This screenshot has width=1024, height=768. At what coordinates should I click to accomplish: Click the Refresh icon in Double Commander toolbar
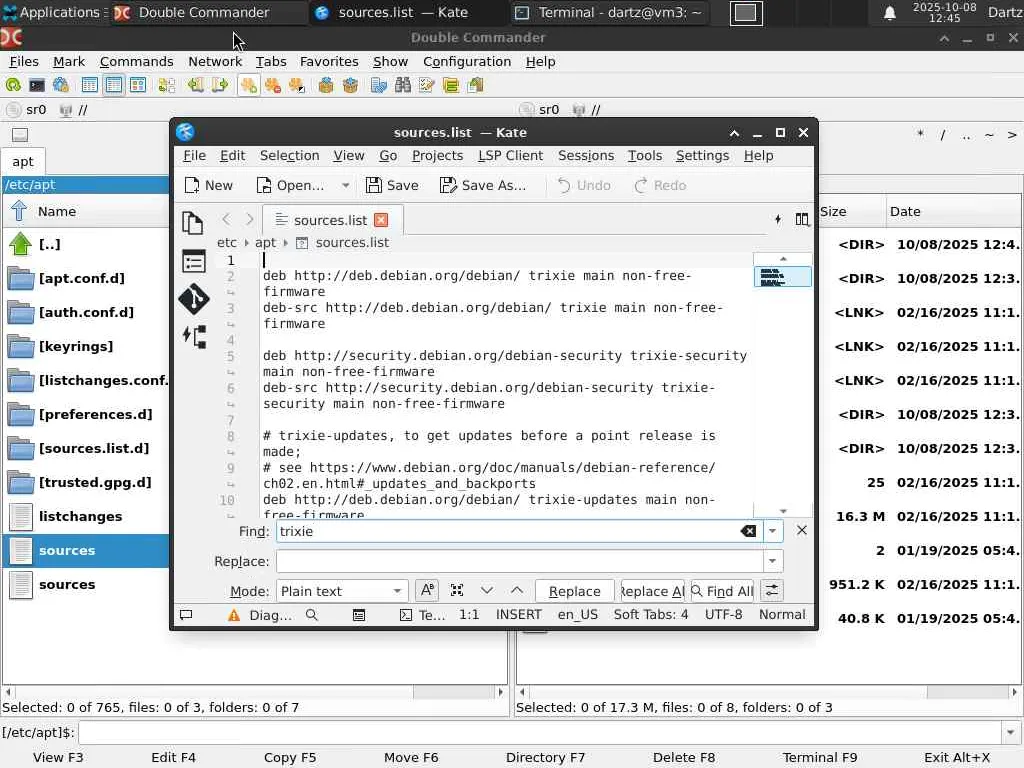[x=13, y=85]
